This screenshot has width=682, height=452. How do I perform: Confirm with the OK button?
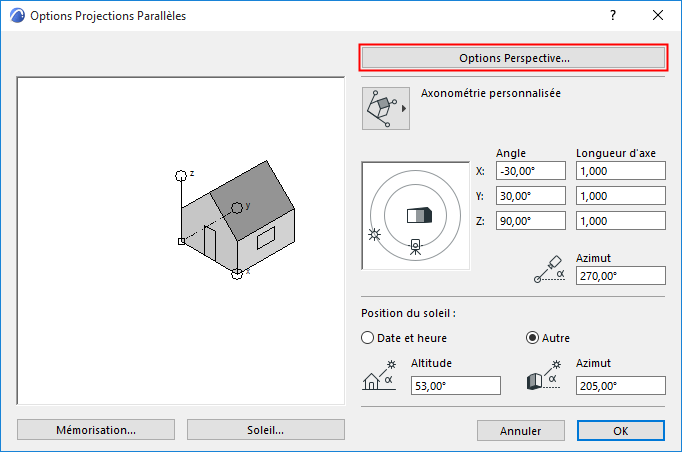(x=620, y=431)
